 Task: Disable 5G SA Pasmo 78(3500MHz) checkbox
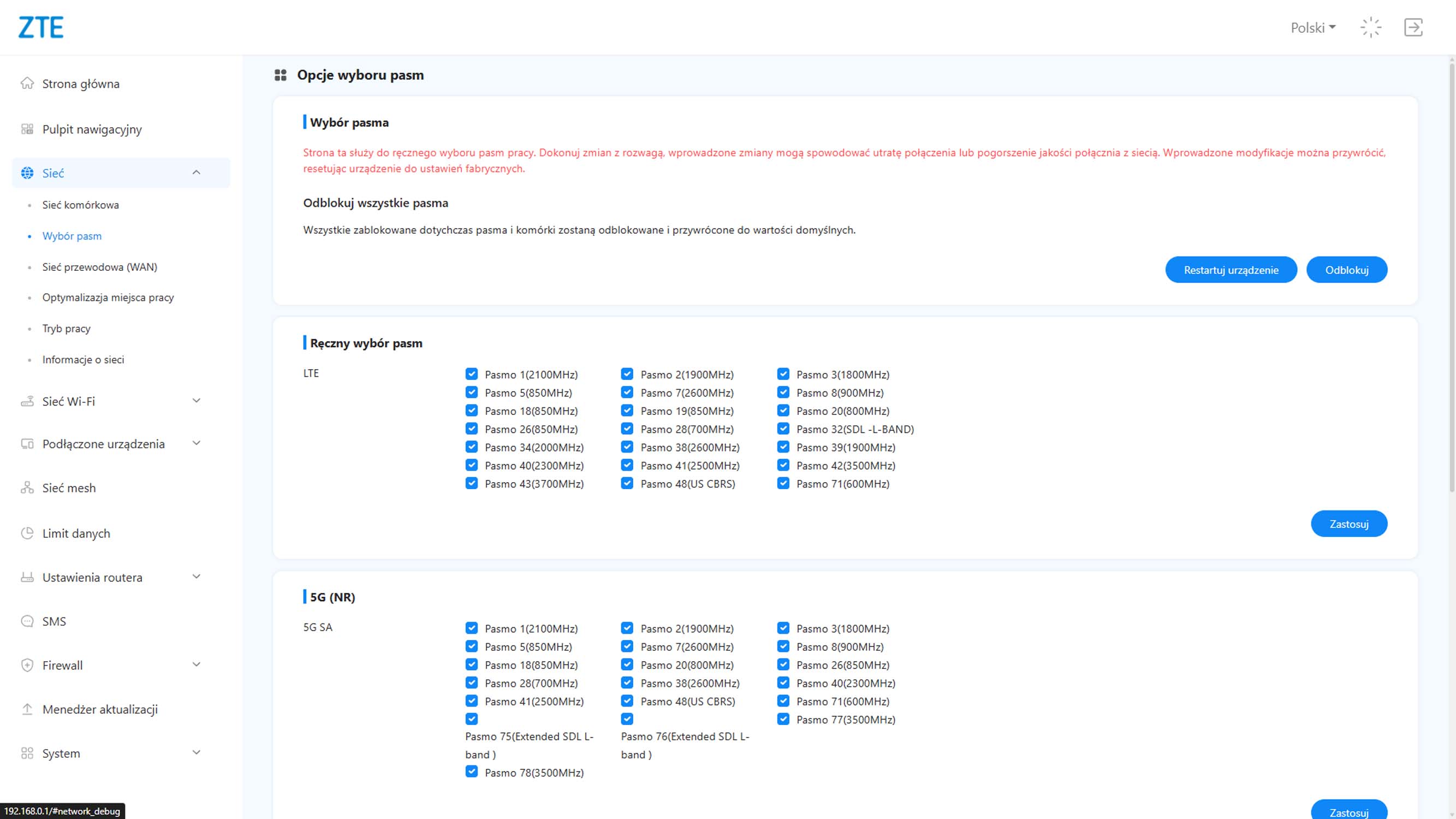(471, 772)
